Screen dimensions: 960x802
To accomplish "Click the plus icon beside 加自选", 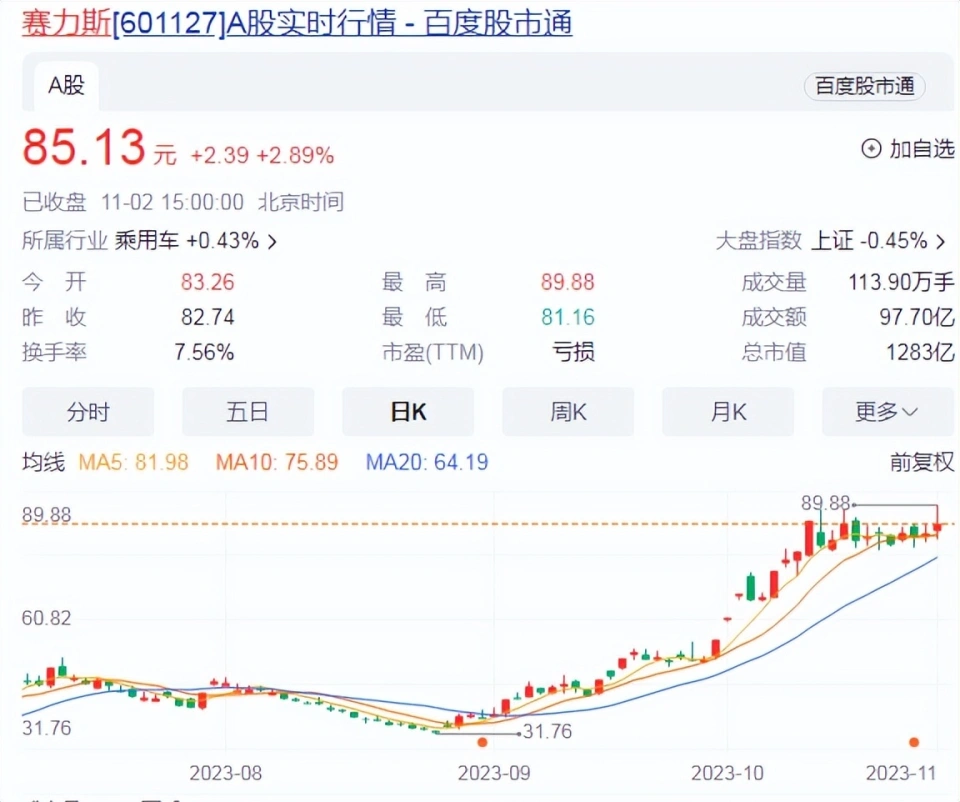I will pyautogui.click(x=871, y=149).
